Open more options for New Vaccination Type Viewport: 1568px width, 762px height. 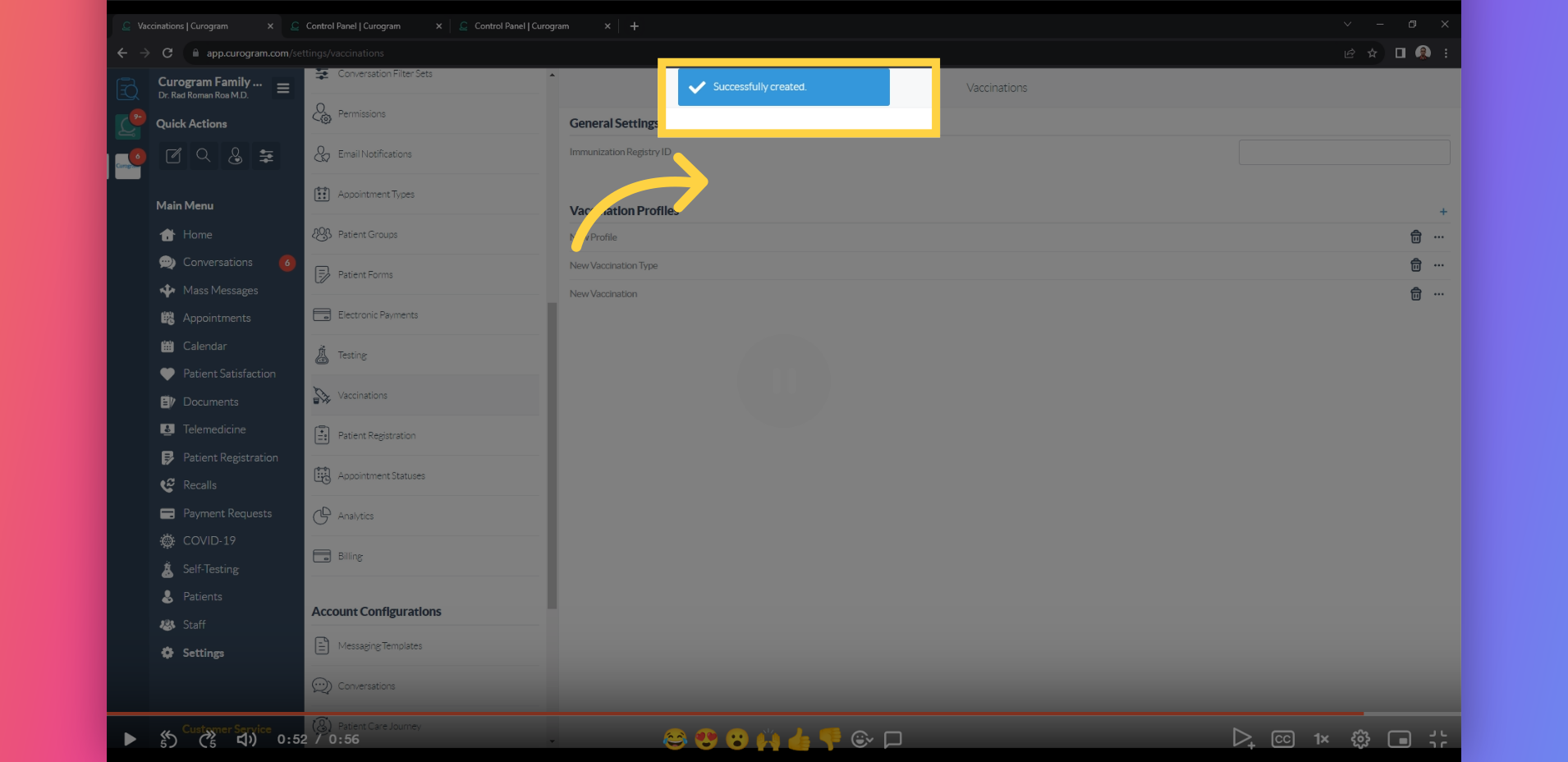click(1439, 265)
